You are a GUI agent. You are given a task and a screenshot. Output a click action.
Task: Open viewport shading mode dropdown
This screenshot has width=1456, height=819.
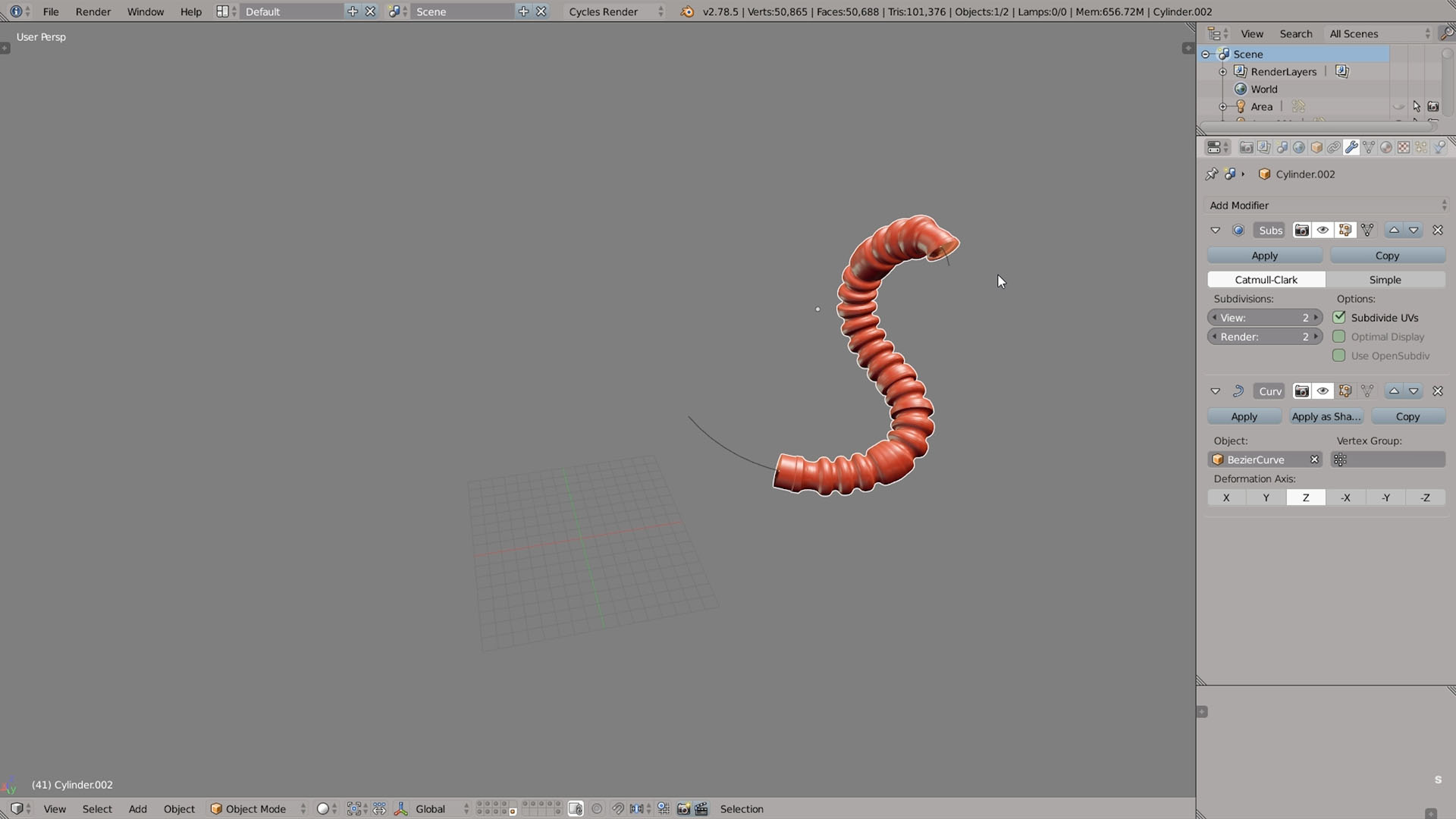pyautogui.click(x=327, y=809)
